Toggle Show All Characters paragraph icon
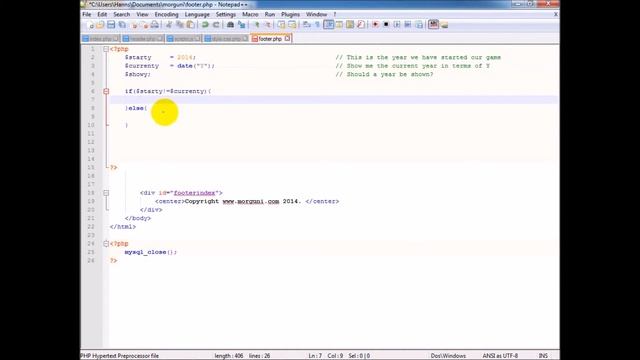 [x=317, y=25]
